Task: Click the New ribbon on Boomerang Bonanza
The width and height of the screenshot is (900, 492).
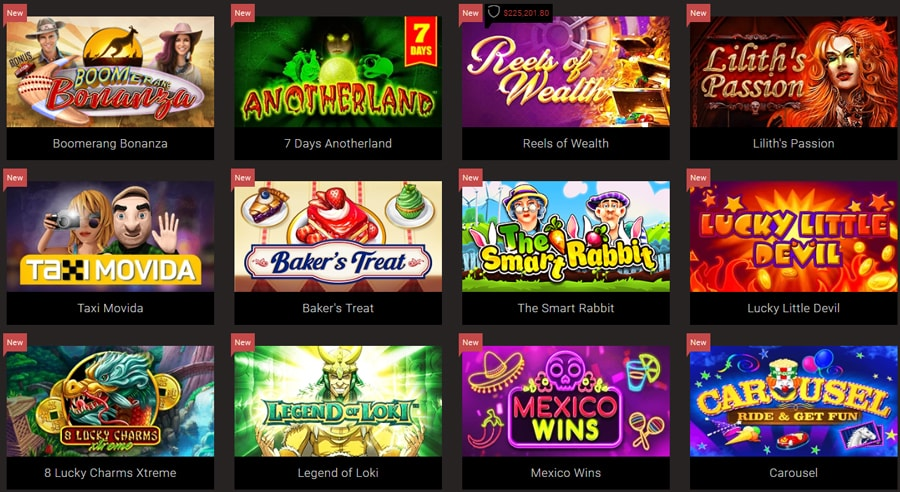Action: (15, 13)
